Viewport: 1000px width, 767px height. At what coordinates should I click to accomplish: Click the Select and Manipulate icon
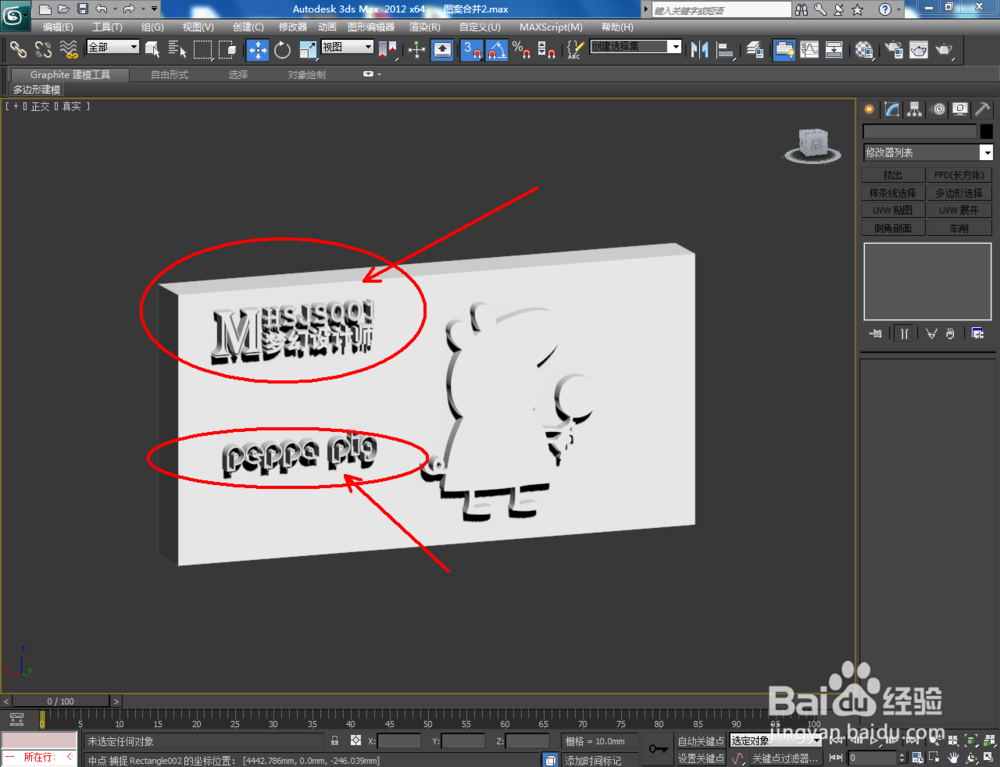[x=416, y=49]
